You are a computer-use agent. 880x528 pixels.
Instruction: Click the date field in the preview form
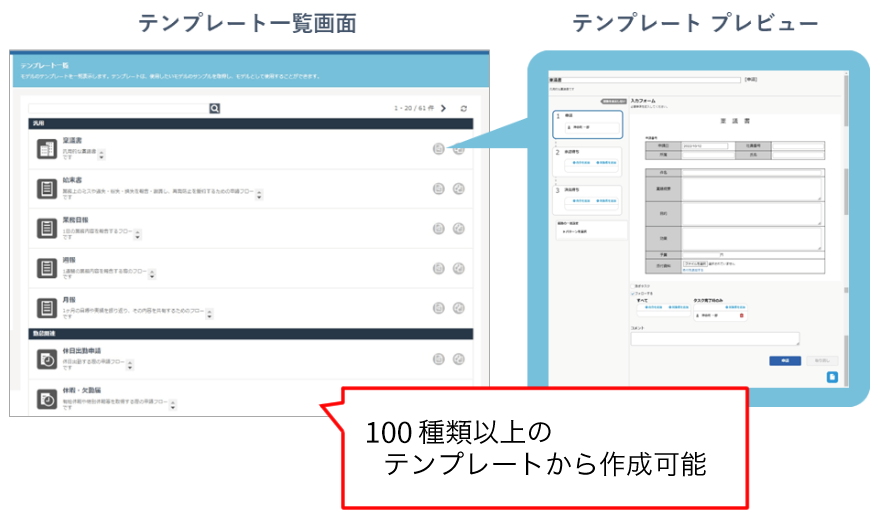pos(705,146)
